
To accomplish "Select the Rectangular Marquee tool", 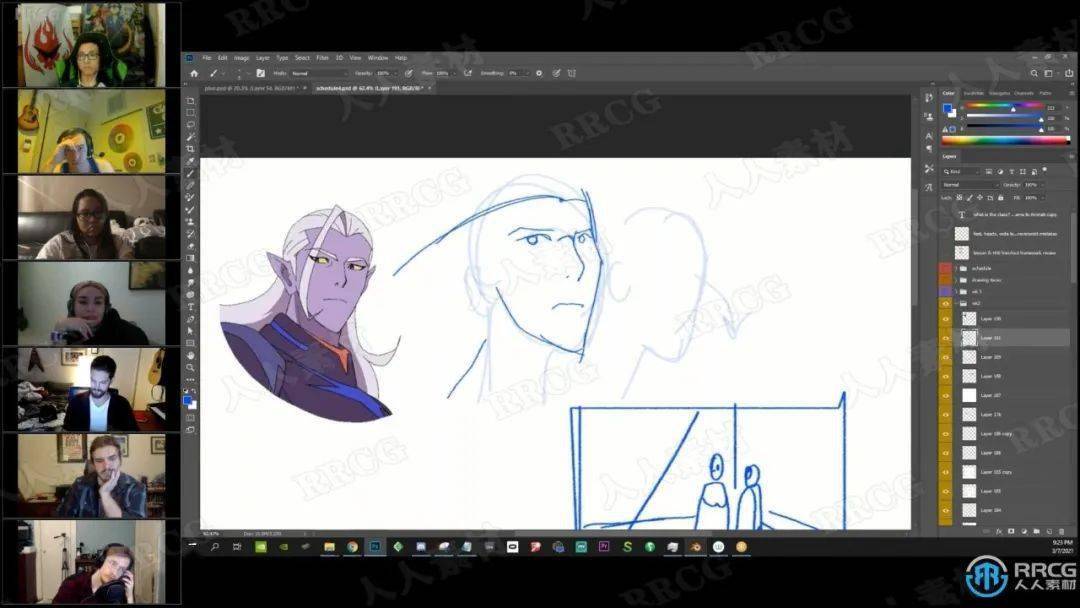I will pyautogui.click(x=190, y=112).
